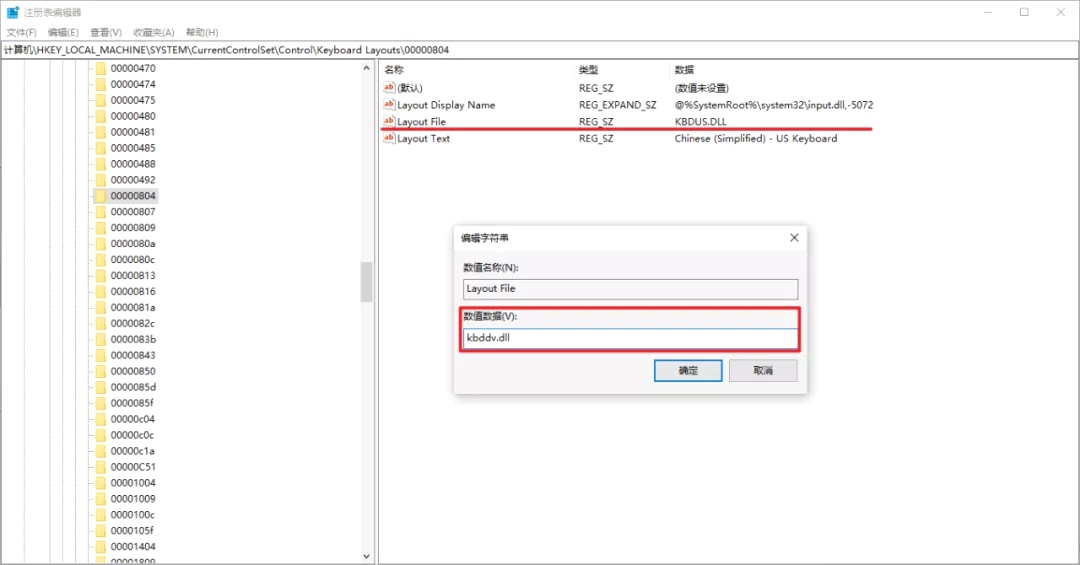This screenshot has height=565, width=1080.
Task: Click the REG_EXPAND_SZ type cell
Action: tap(618, 105)
